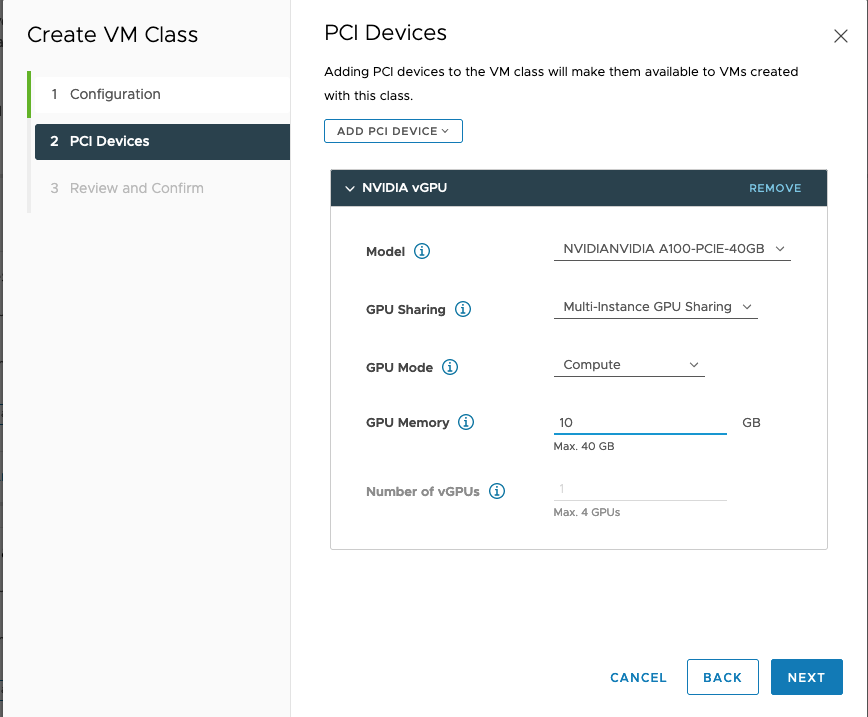Open the GPU Sharing dropdown
Image resolution: width=868 pixels, height=717 pixels.
click(x=655, y=307)
